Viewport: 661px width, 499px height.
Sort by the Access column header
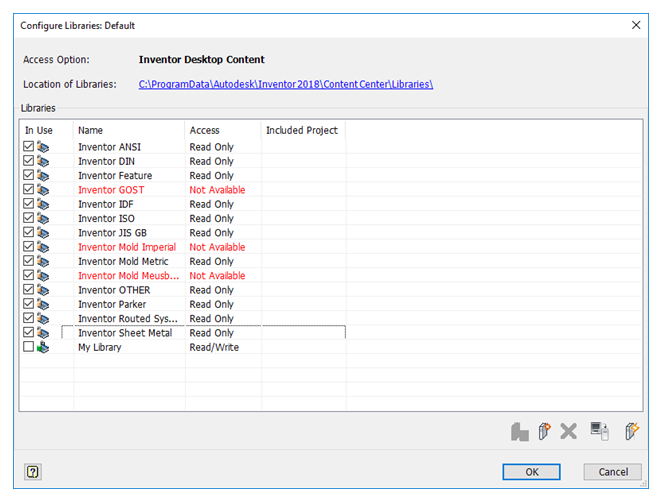point(223,131)
